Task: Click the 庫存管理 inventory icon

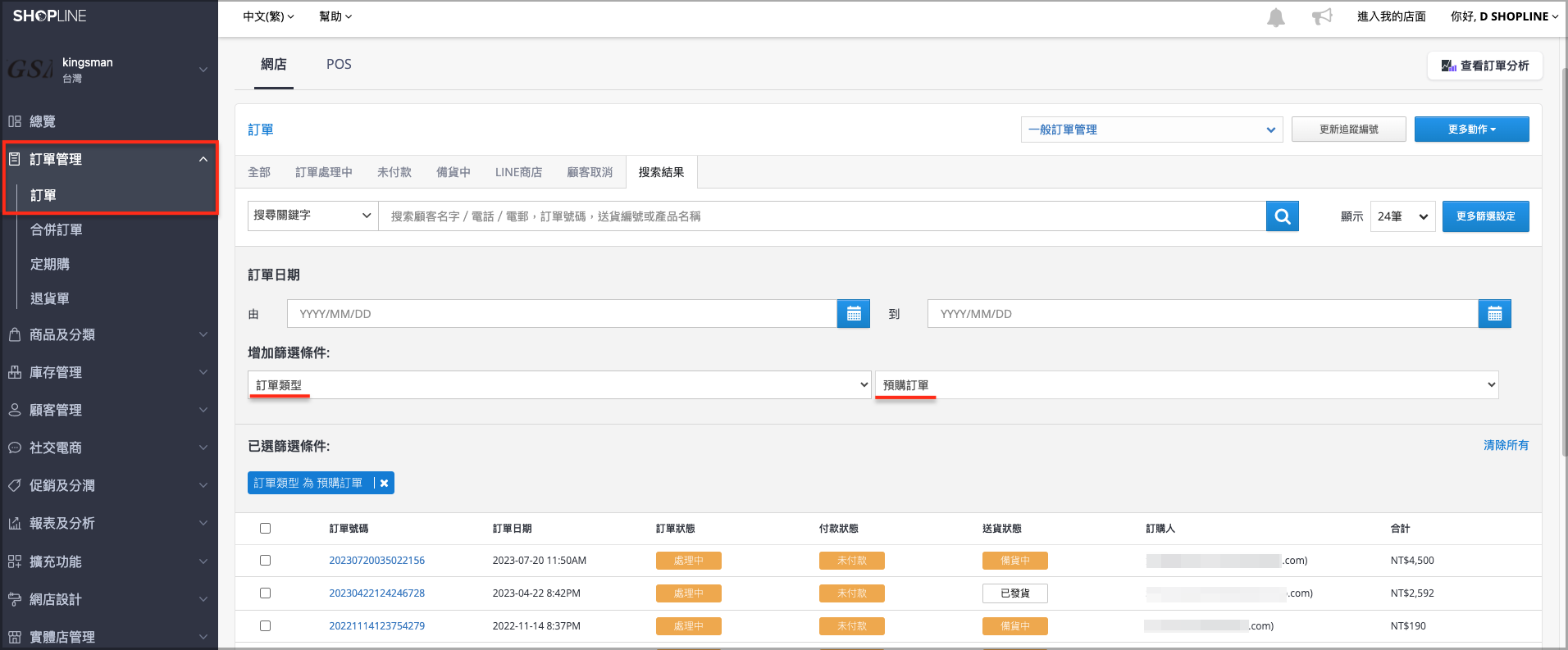Action: click(15, 372)
